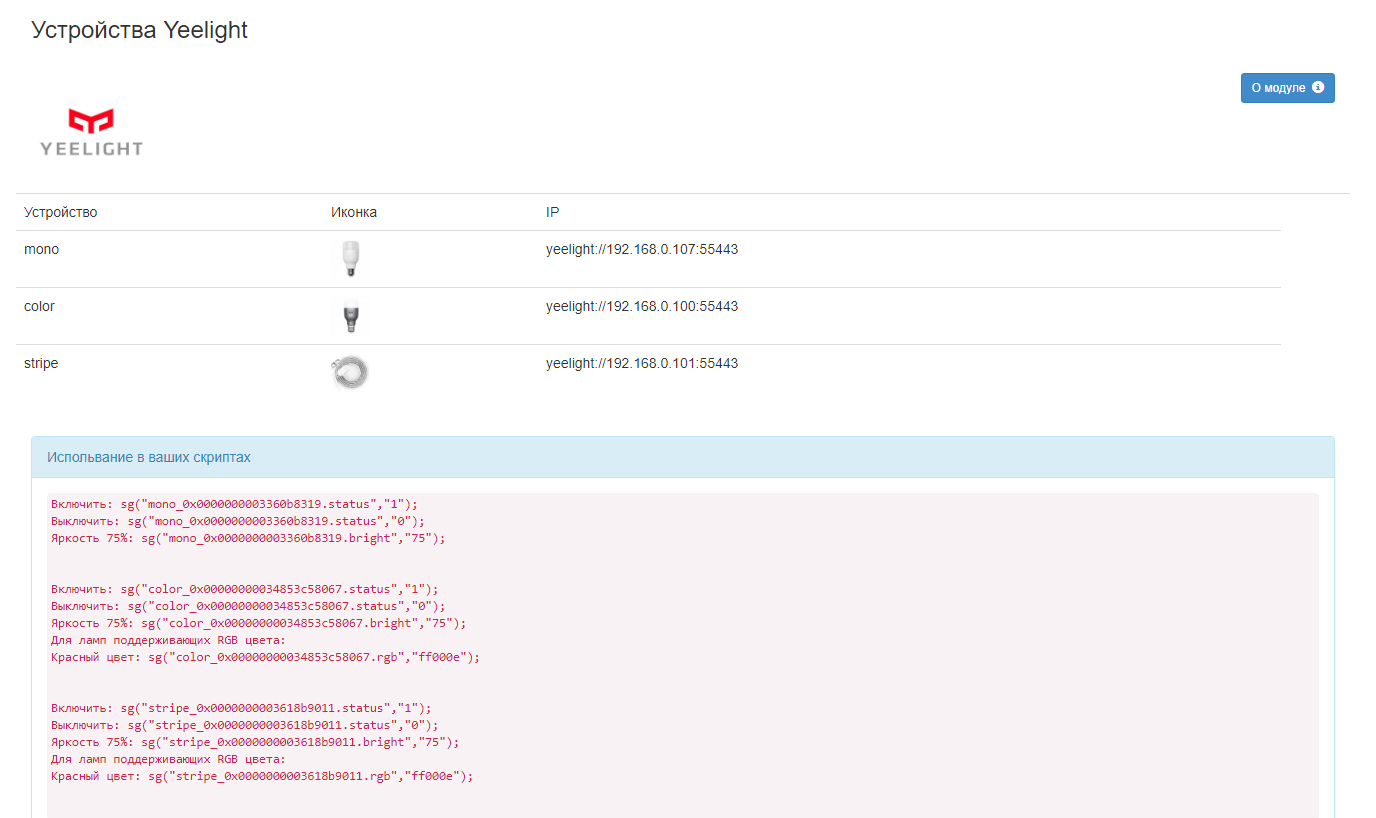Select the 'color' device name
The height and width of the screenshot is (818, 1376).
[39, 306]
